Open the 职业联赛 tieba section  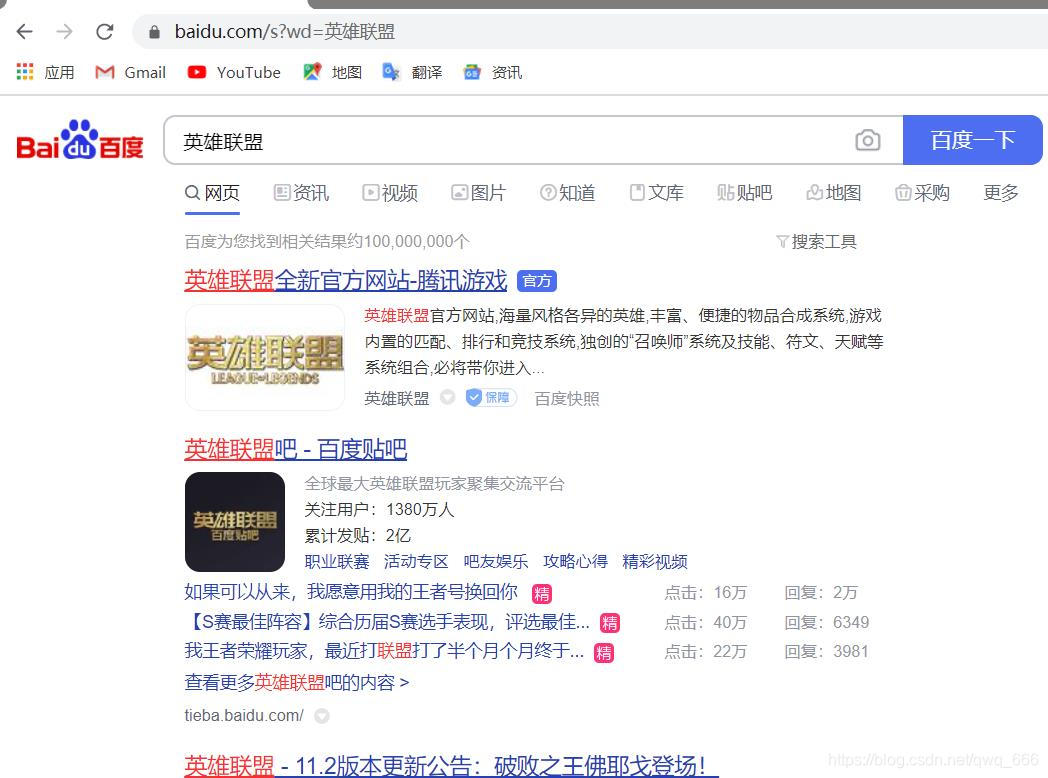tap(337, 561)
